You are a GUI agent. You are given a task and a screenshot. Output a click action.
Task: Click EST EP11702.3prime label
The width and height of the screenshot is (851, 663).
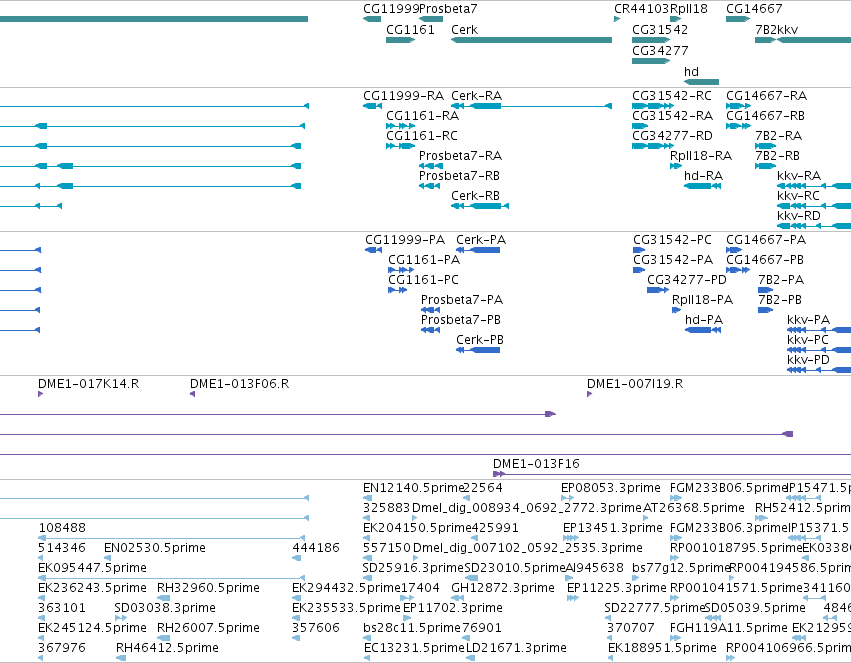click(453, 608)
